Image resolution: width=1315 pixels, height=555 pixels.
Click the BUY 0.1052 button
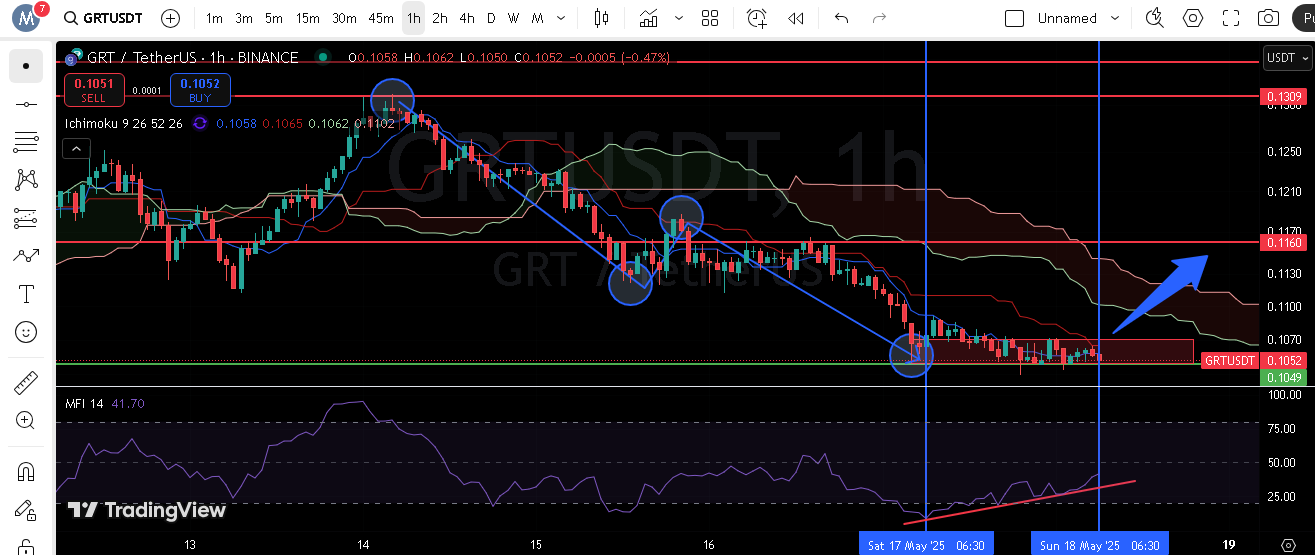click(200, 90)
